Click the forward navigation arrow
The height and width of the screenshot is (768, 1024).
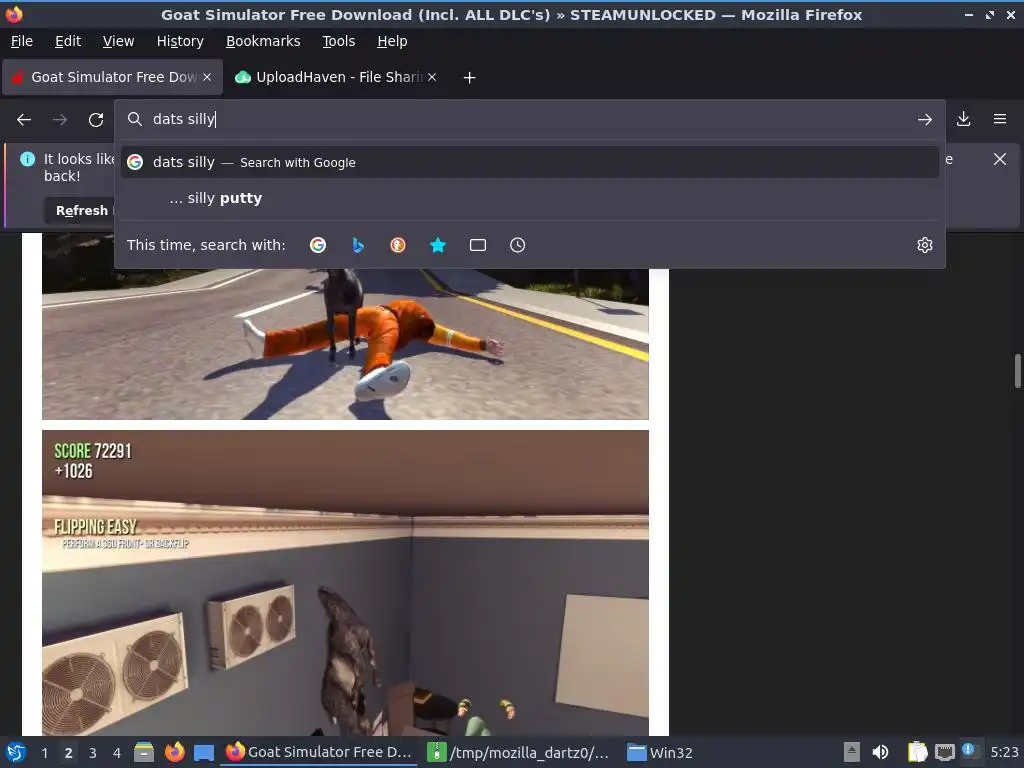60,120
